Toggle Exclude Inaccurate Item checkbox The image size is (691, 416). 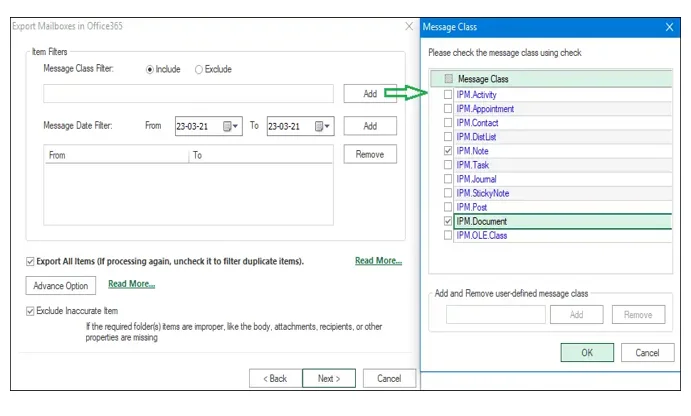30,311
